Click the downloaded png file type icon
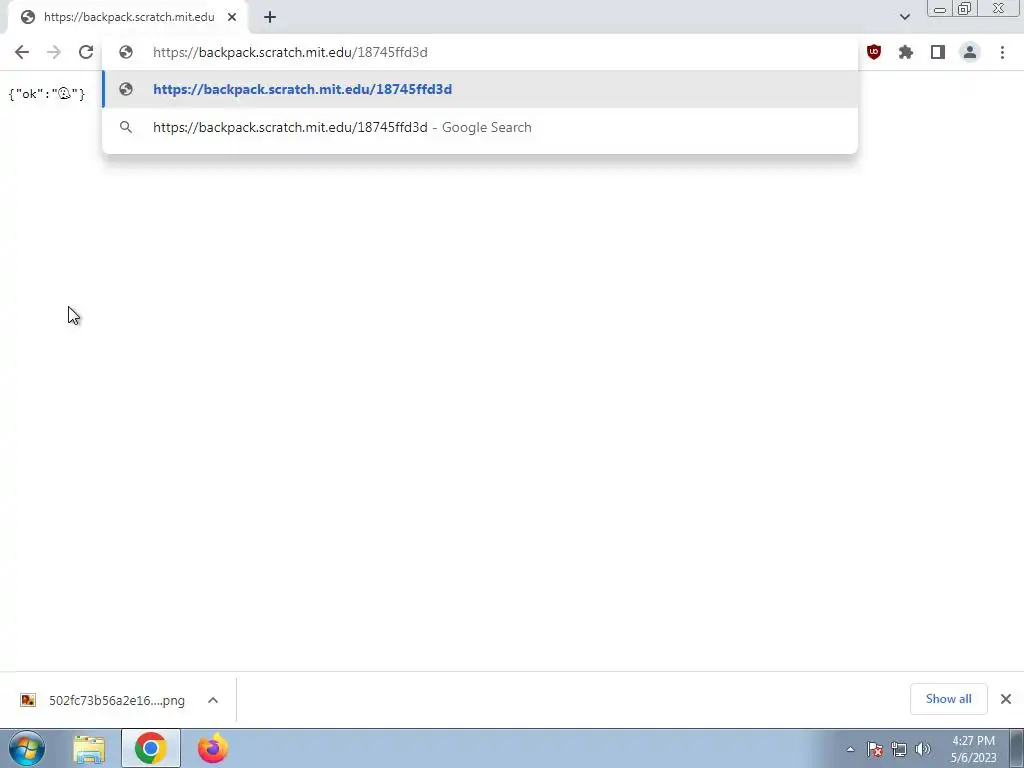The width and height of the screenshot is (1024, 768). 28,701
